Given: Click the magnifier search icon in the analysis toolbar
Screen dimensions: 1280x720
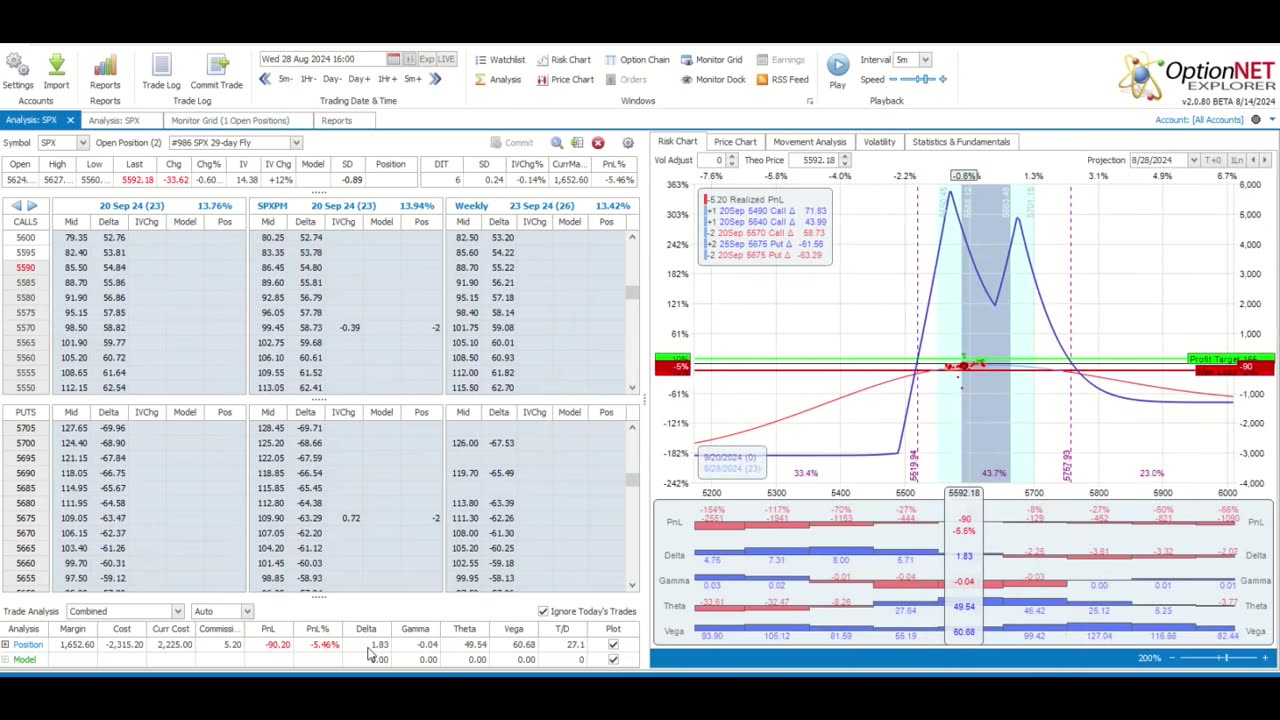Looking at the screenshot, I should (x=557, y=143).
